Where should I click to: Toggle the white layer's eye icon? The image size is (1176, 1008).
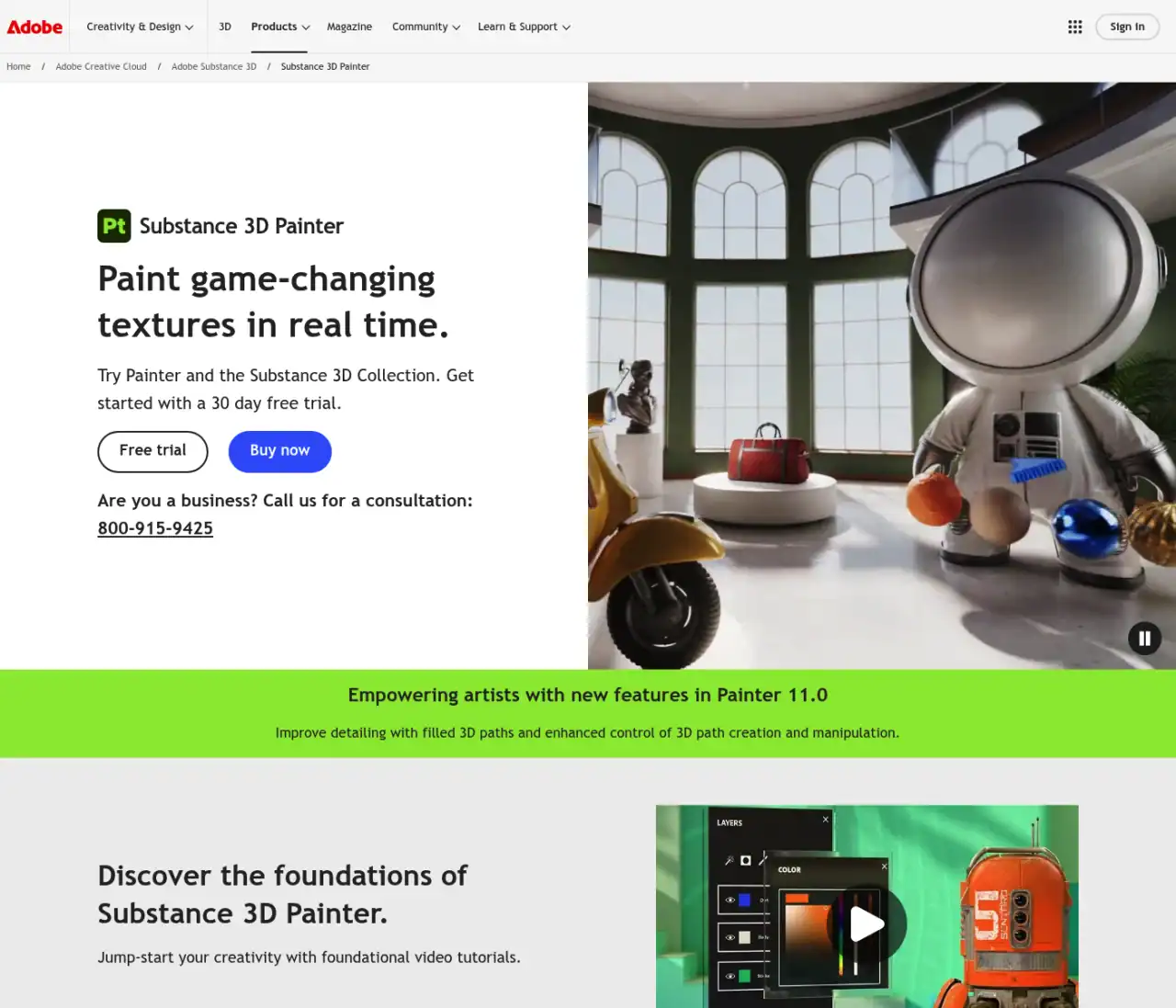pos(730,937)
